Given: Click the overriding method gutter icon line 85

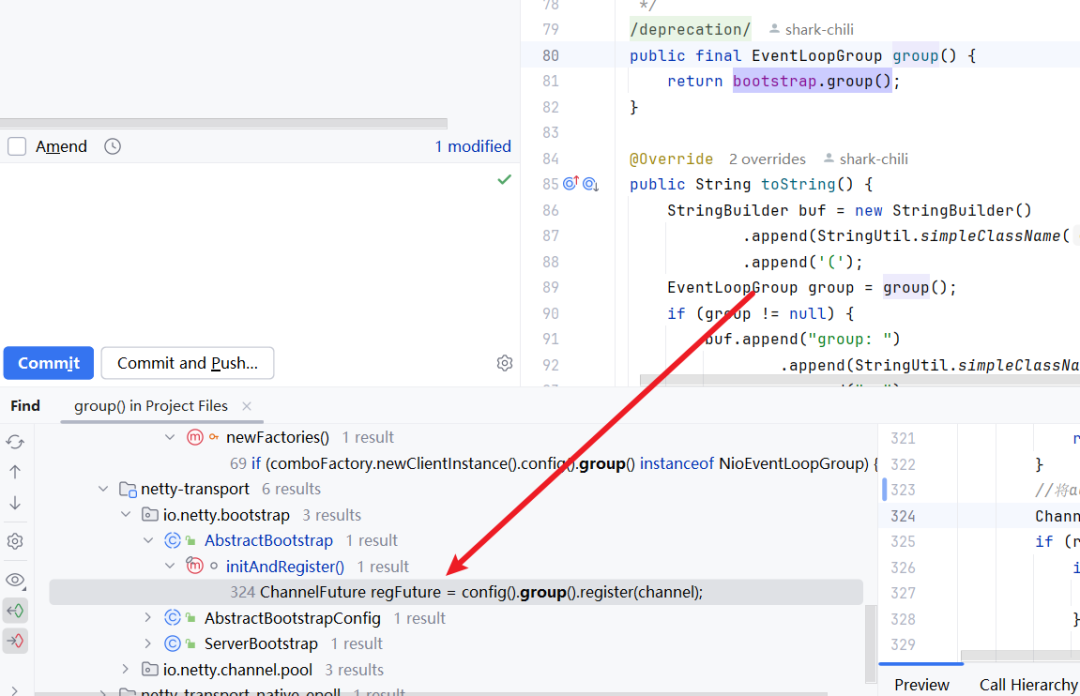Looking at the screenshot, I should [571, 183].
